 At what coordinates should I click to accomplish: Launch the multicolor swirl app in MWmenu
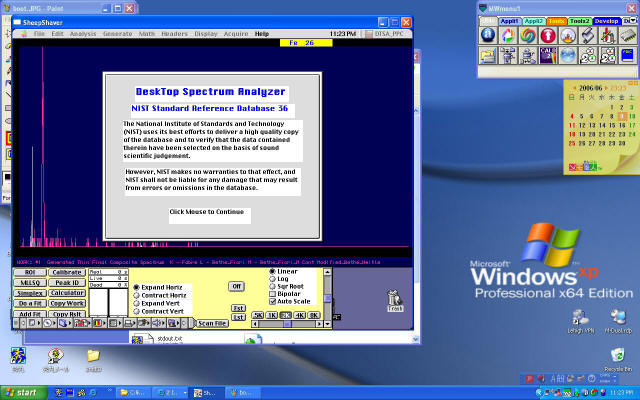[528, 35]
